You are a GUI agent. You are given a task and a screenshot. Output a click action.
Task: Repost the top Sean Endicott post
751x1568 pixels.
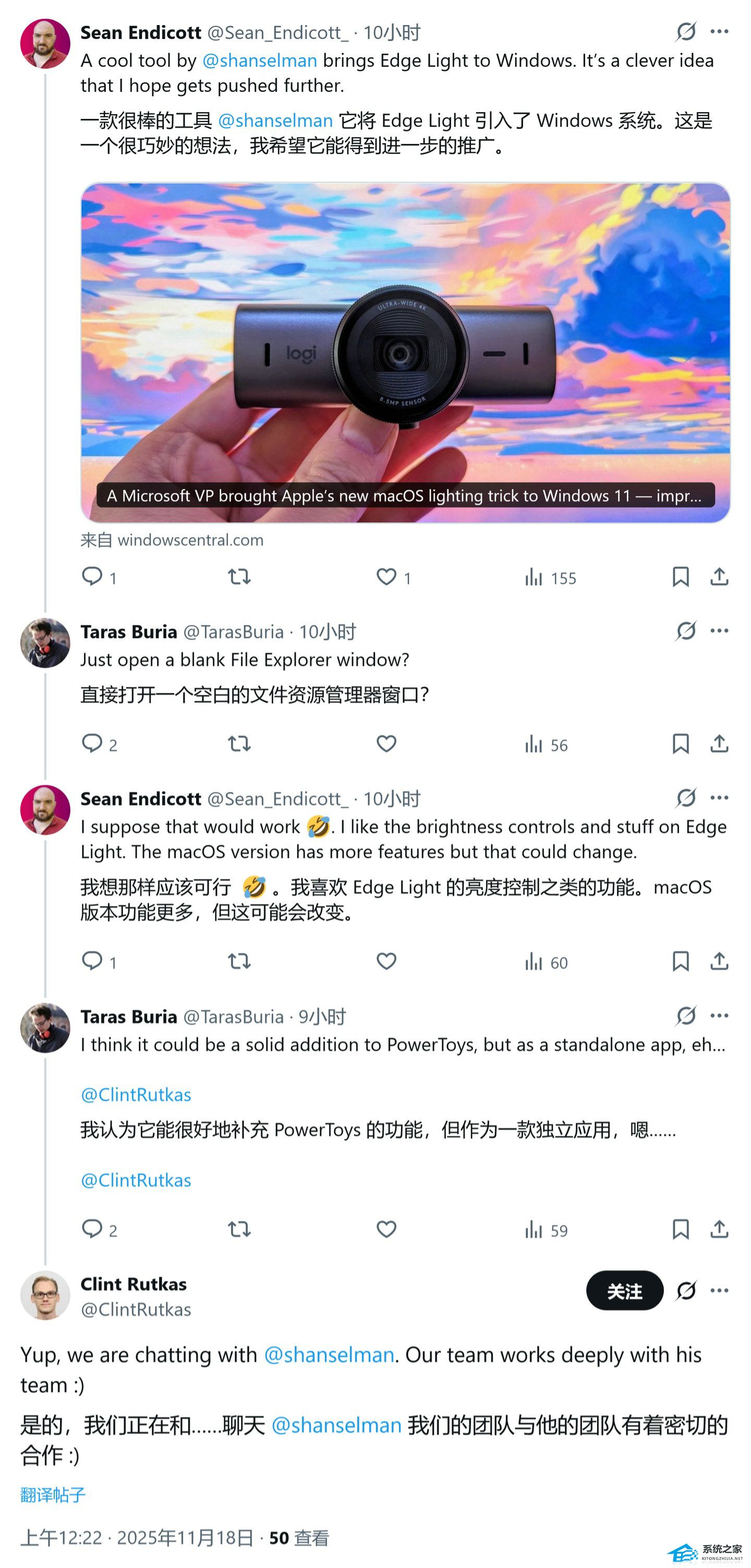pyautogui.click(x=239, y=577)
